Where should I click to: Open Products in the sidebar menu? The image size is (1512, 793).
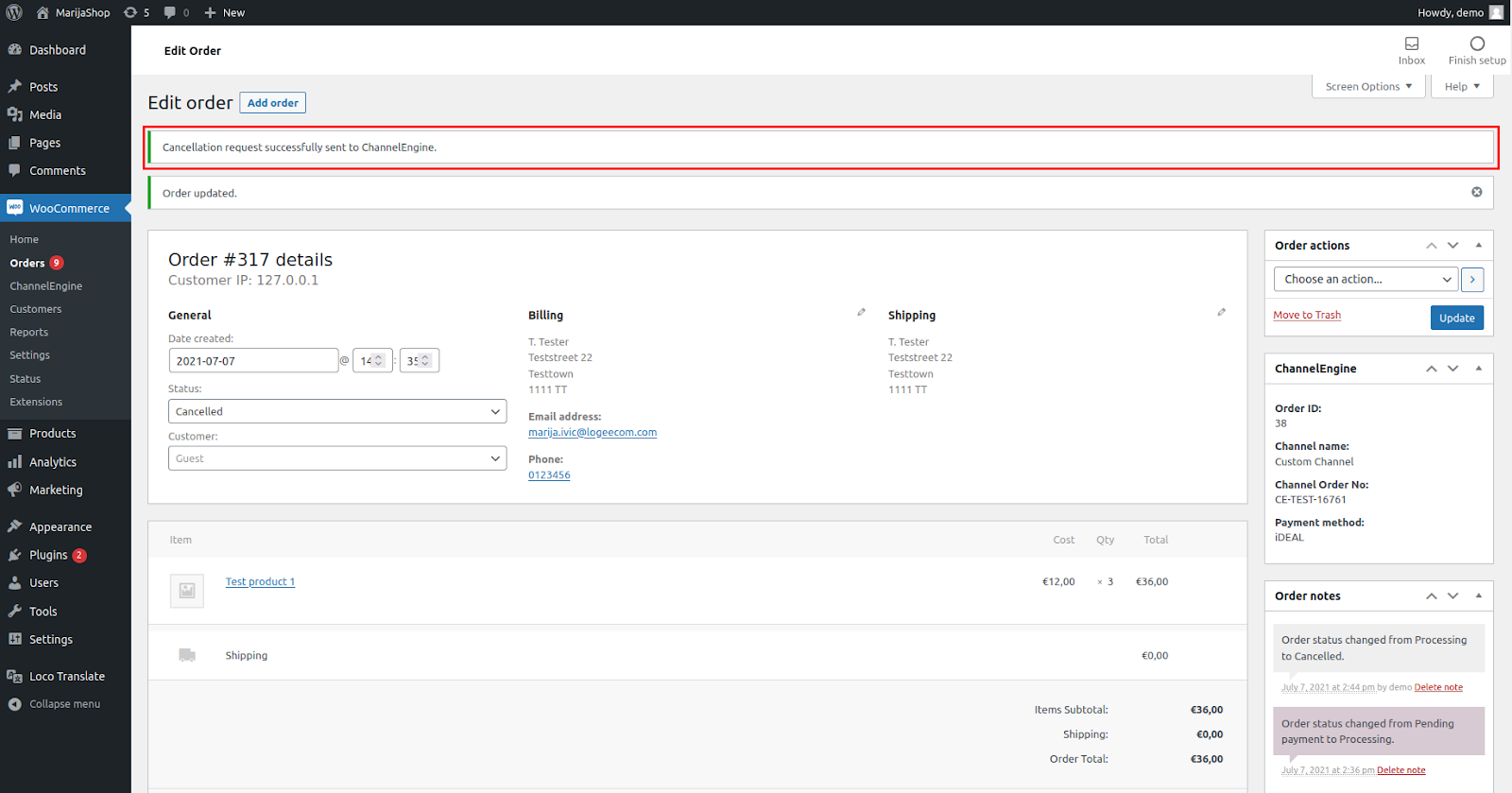(52, 434)
